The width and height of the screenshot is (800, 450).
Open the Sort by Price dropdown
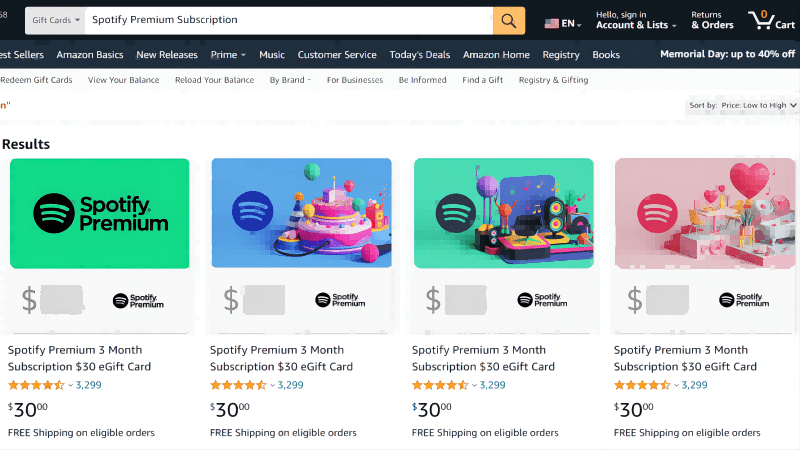click(x=743, y=105)
